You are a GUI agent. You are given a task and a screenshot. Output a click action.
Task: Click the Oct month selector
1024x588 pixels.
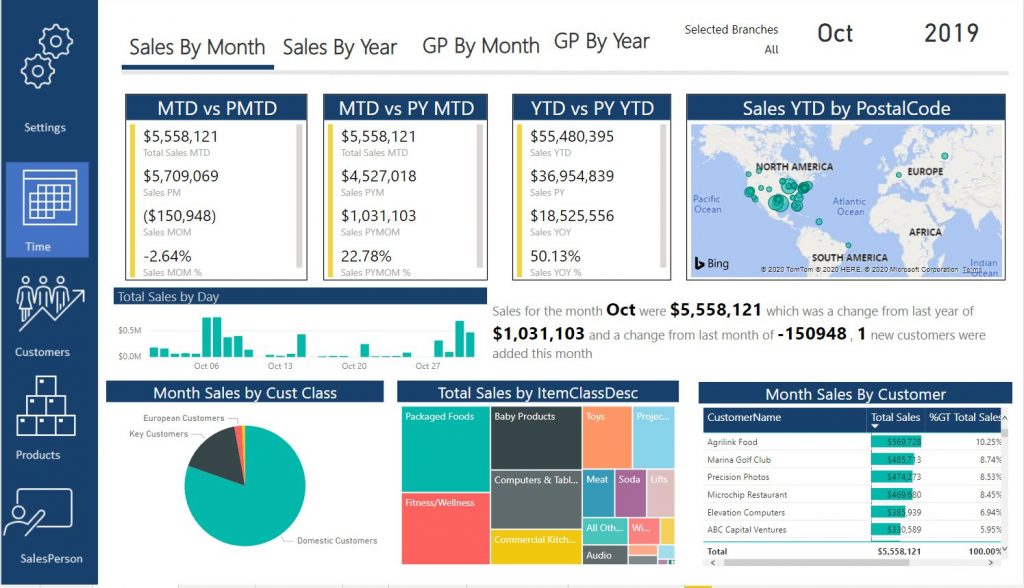click(835, 33)
